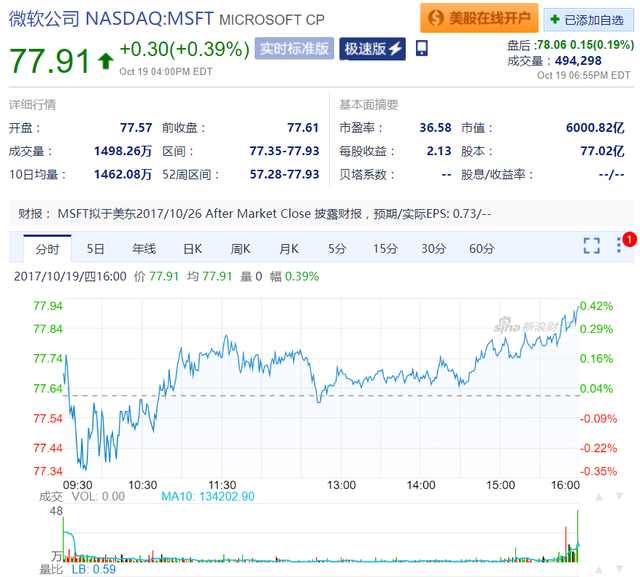Image resolution: width=640 pixels, height=577 pixels.
Task: Click the tallest green volume bar at 16:00
Action: 578,536
